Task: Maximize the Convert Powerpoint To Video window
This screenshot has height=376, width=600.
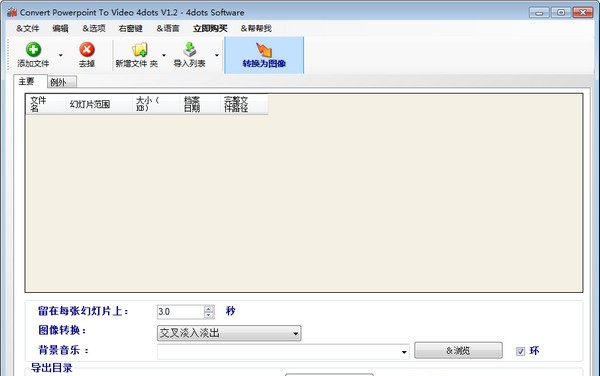Action: click(561, 13)
